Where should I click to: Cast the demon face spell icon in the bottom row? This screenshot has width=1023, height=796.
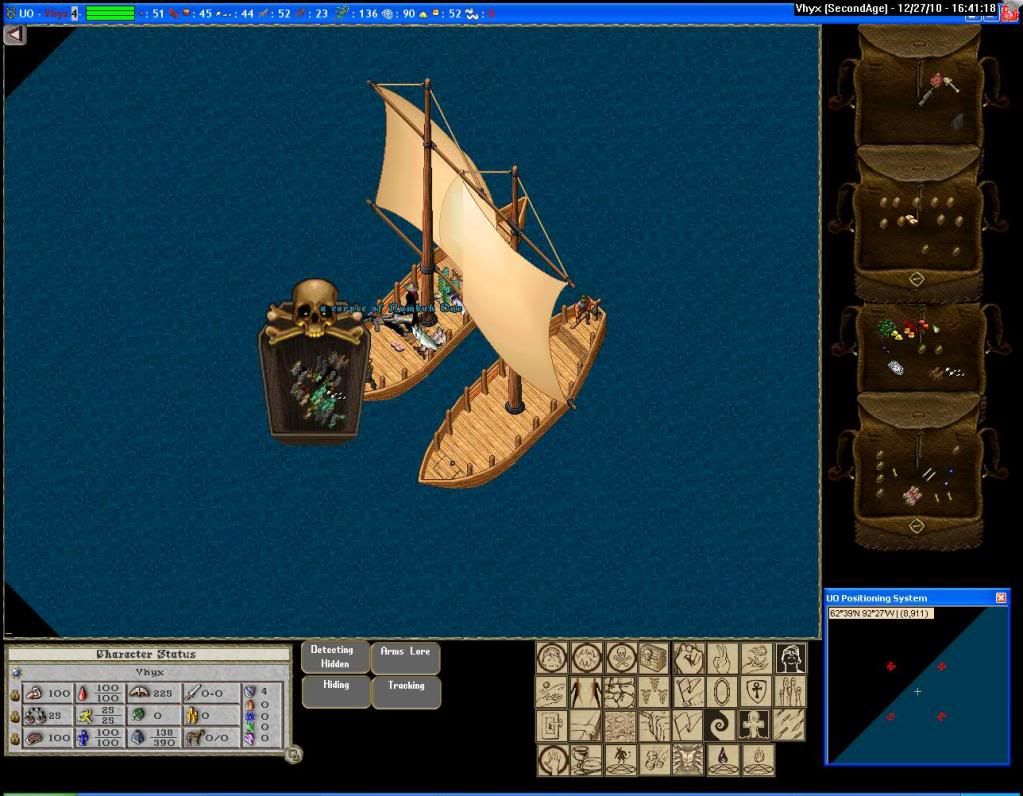688,760
